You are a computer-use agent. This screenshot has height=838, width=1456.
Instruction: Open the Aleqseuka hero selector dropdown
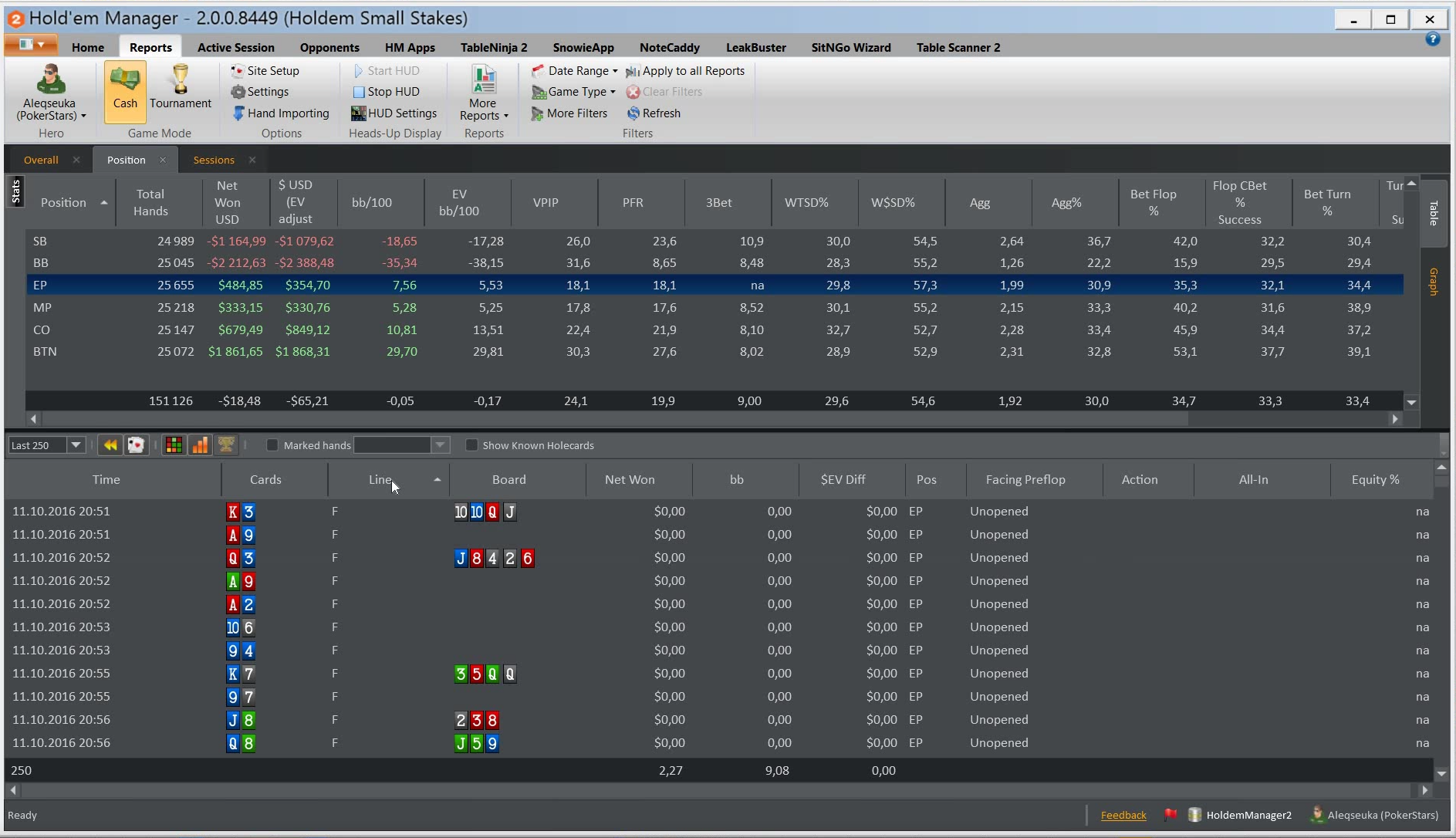tap(51, 93)
